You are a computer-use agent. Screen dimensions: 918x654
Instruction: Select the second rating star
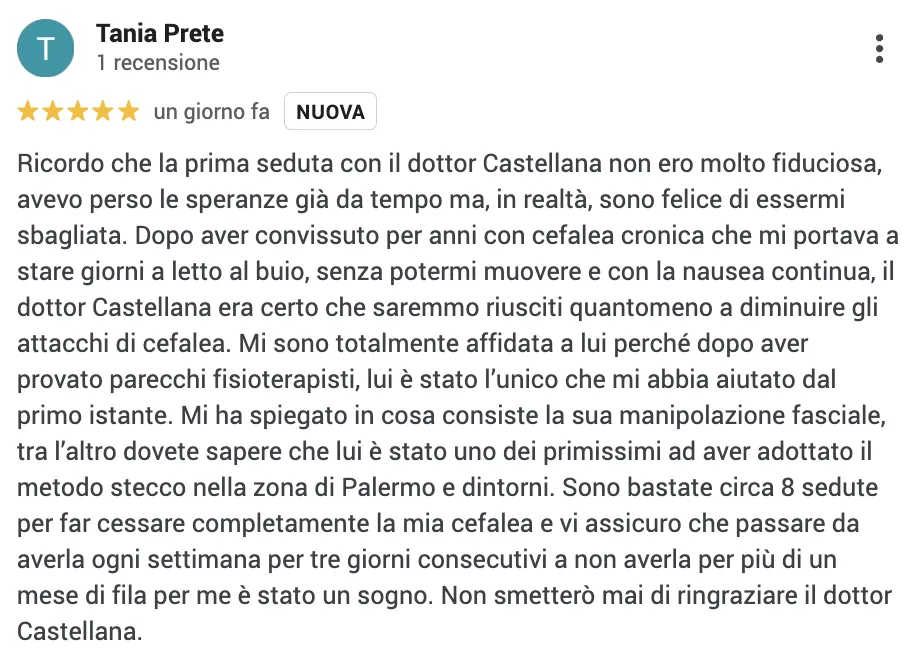(x=53, y=111)
